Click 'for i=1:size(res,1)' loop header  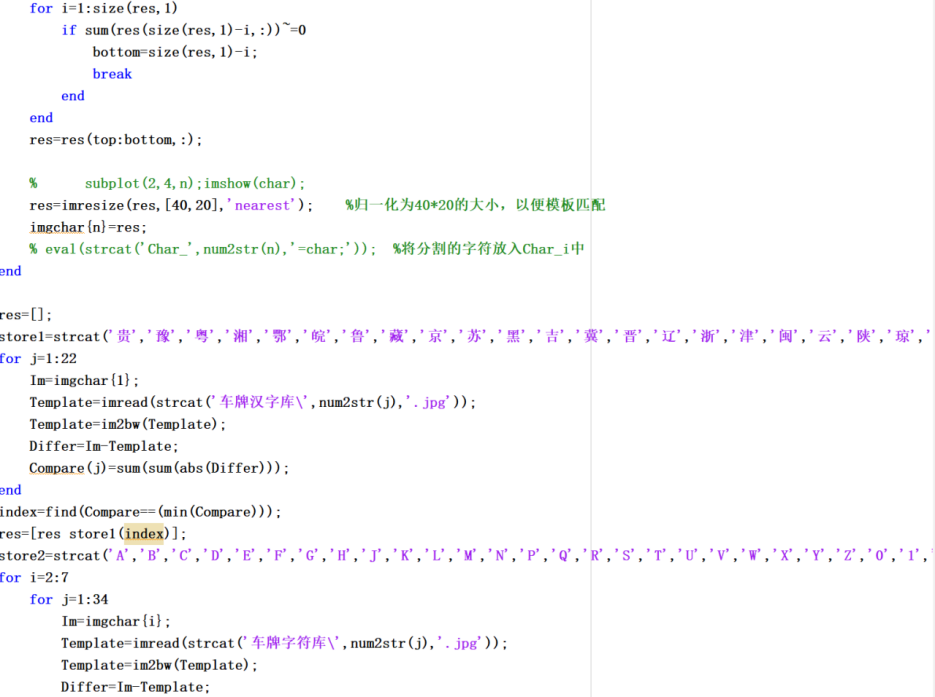tap(103, 8)
